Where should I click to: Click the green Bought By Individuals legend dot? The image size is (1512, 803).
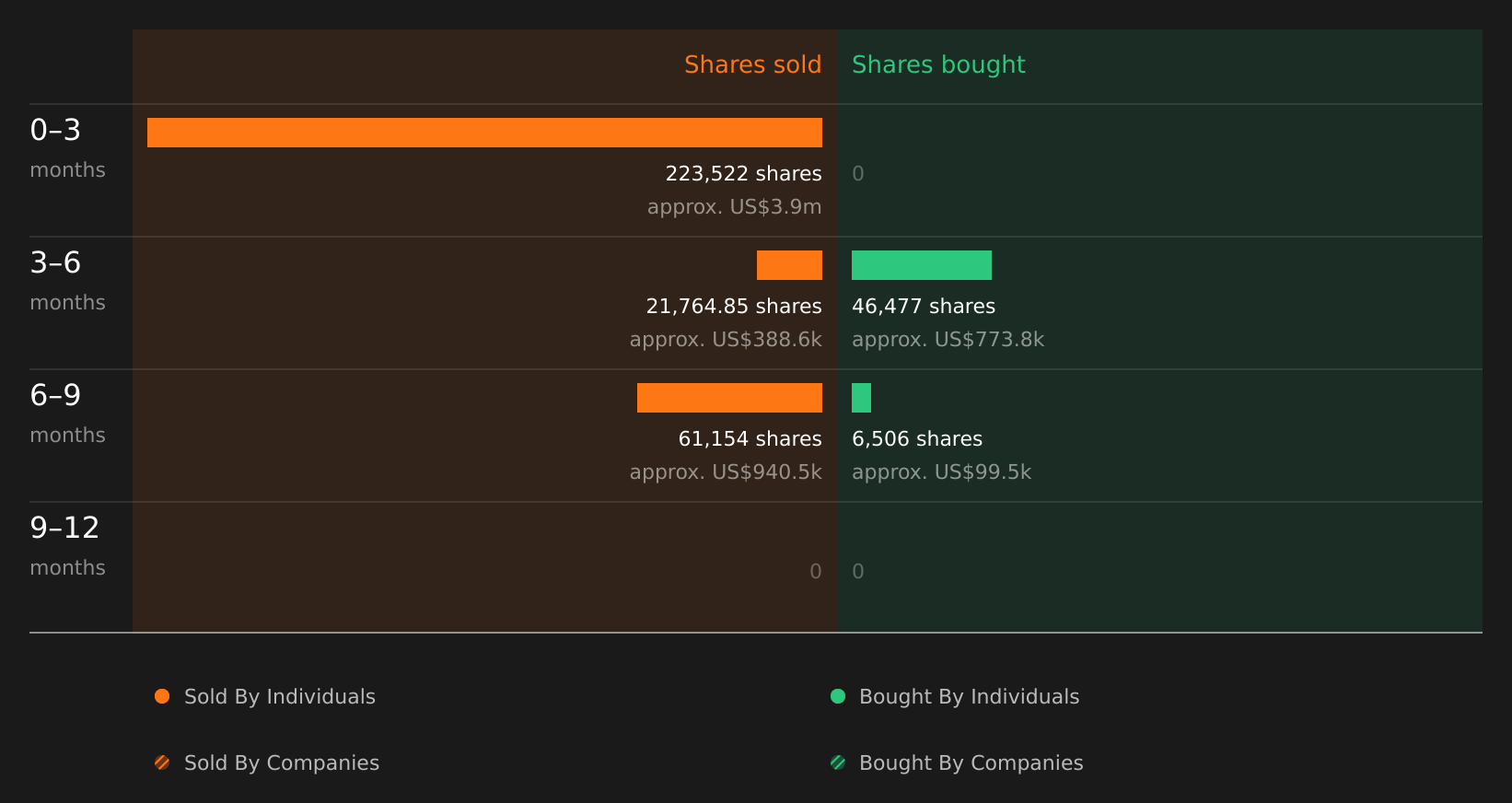click(x=838, y=696)
